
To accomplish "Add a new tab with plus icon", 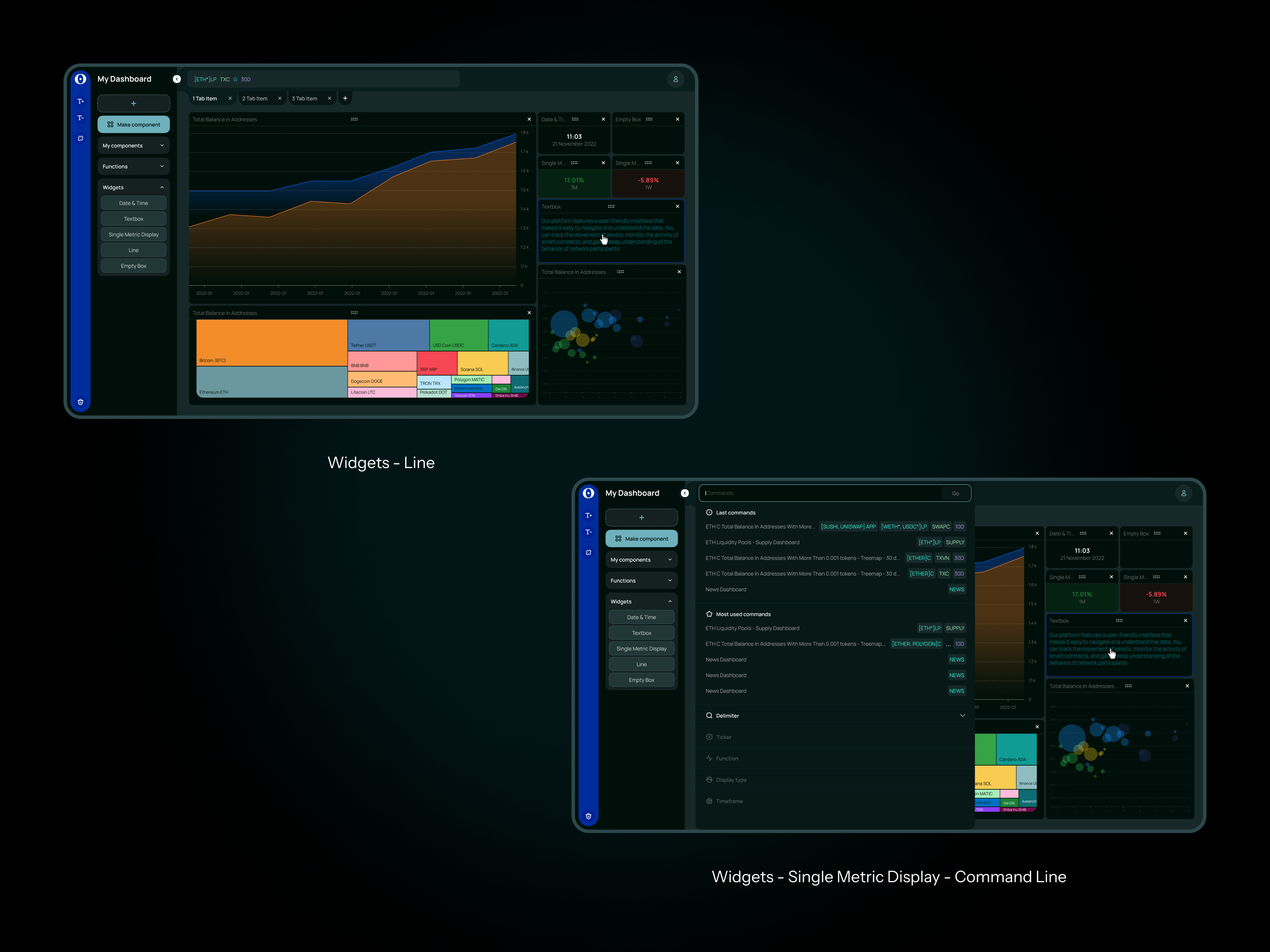I will [x=345, y=98].
